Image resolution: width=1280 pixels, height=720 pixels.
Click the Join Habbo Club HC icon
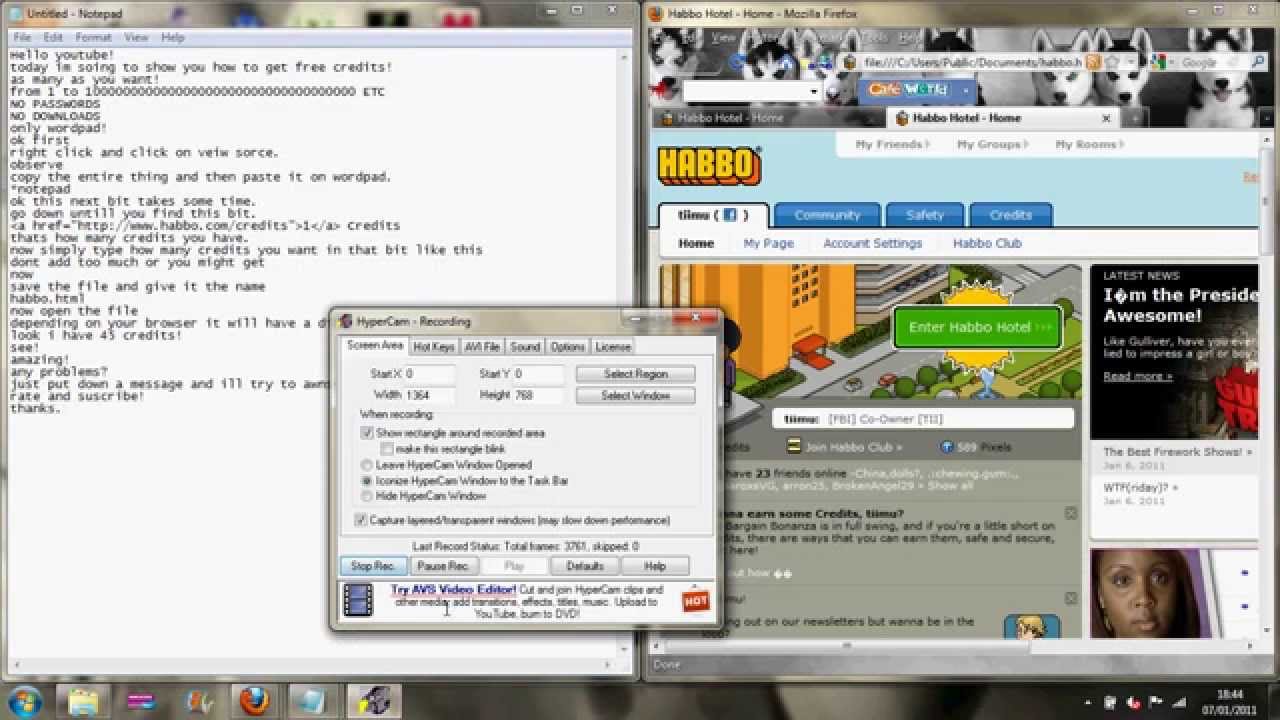pos(794,446)
